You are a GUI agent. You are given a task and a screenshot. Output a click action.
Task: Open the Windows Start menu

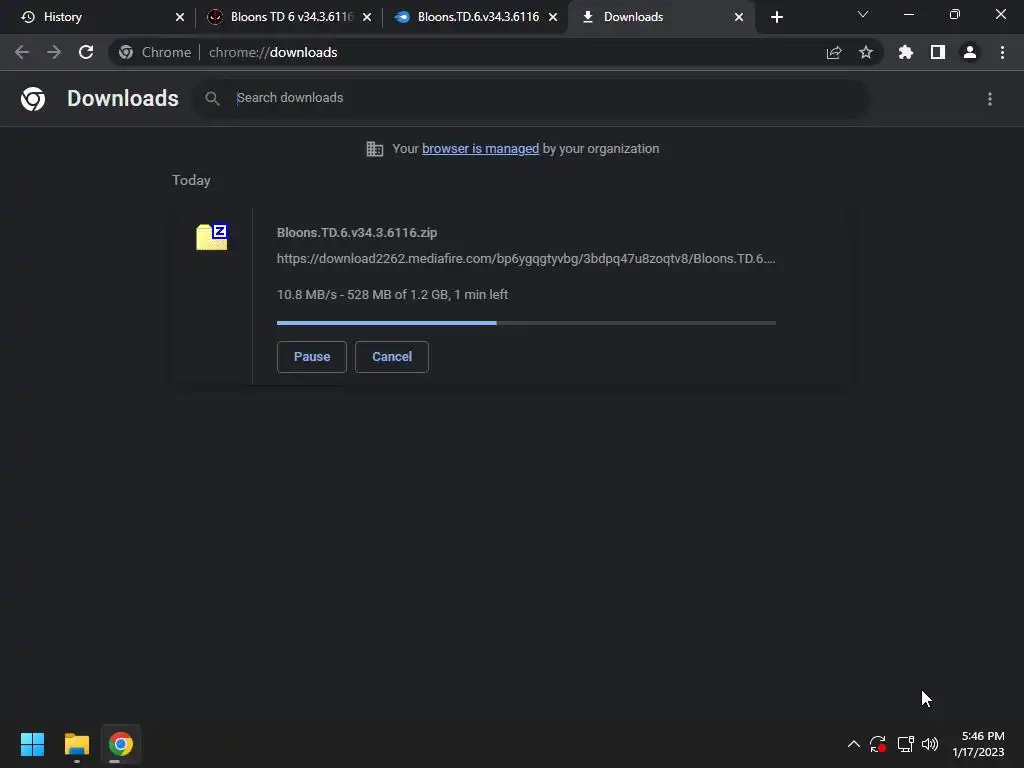32,744
